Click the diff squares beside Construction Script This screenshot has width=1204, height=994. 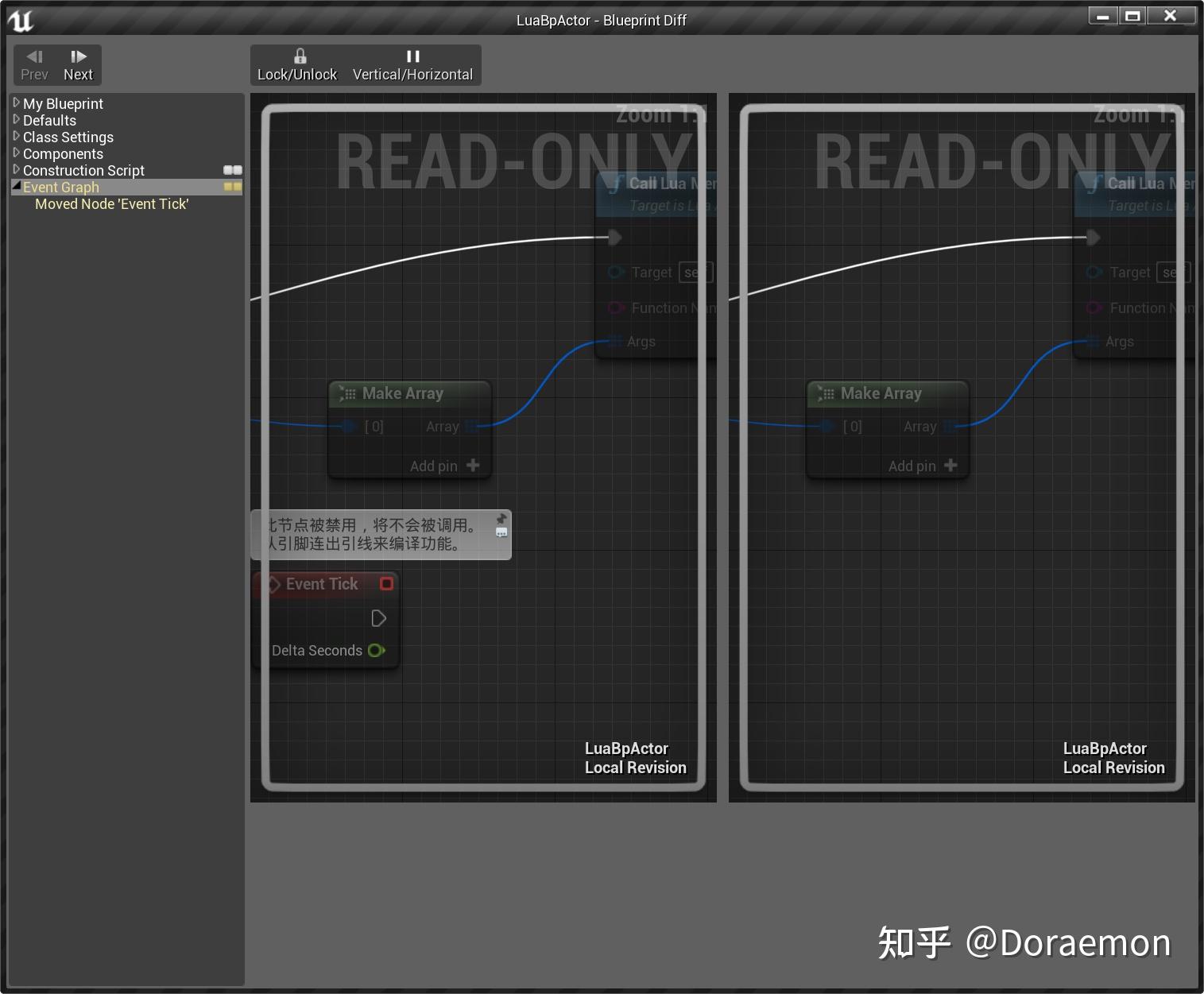pyautogui.click(x=231, y=169)
